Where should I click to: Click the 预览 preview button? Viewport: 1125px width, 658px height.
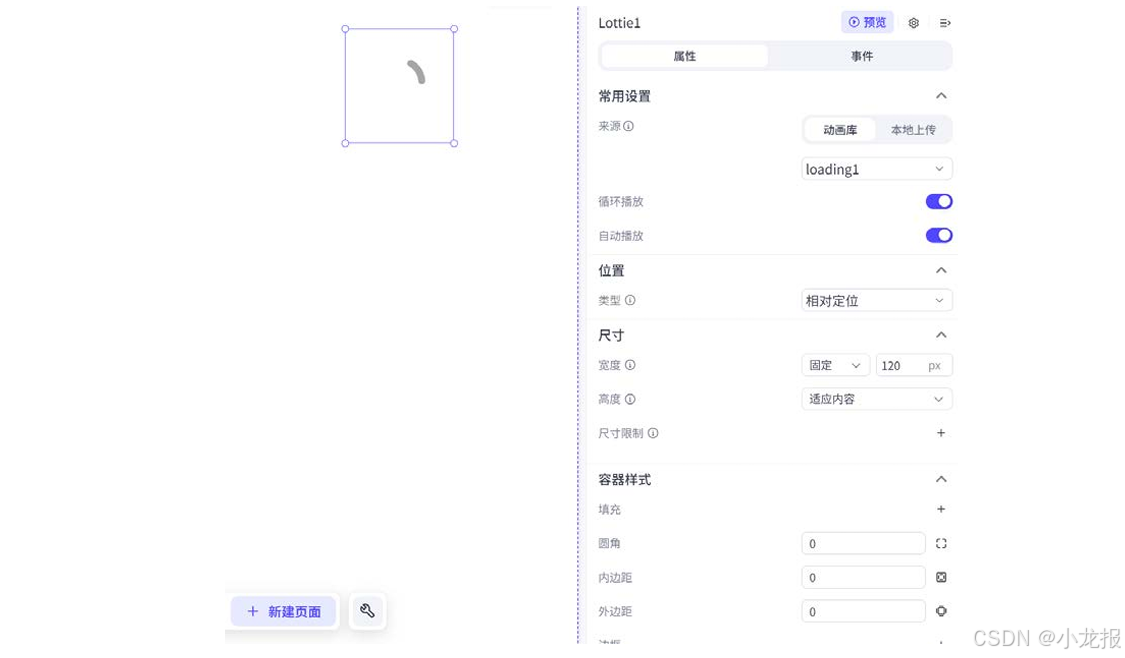point(867,22)
